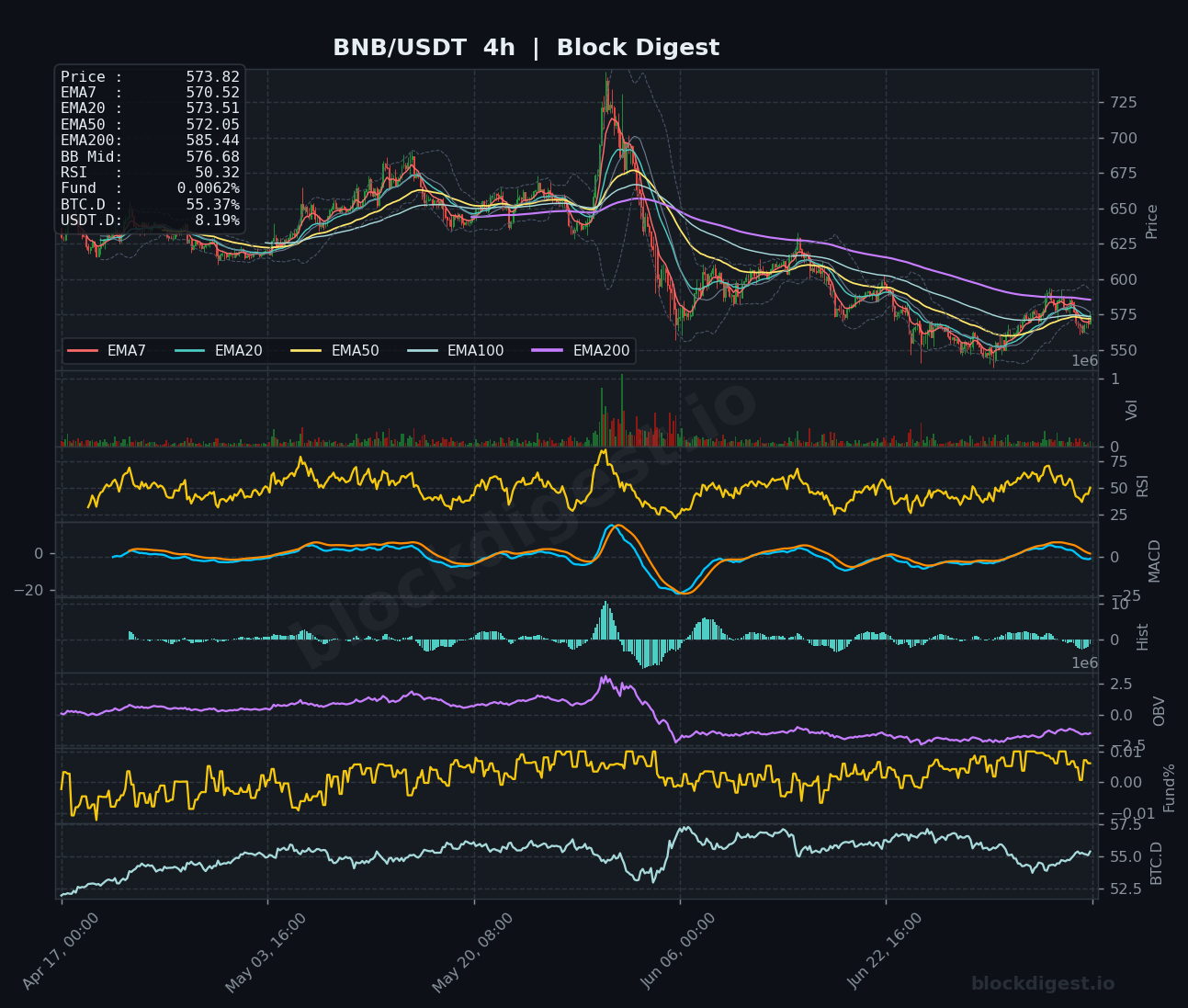Click the 'Jun 22, 16:00' date label
1188x1008 pixels.
(x=884, y=952)
